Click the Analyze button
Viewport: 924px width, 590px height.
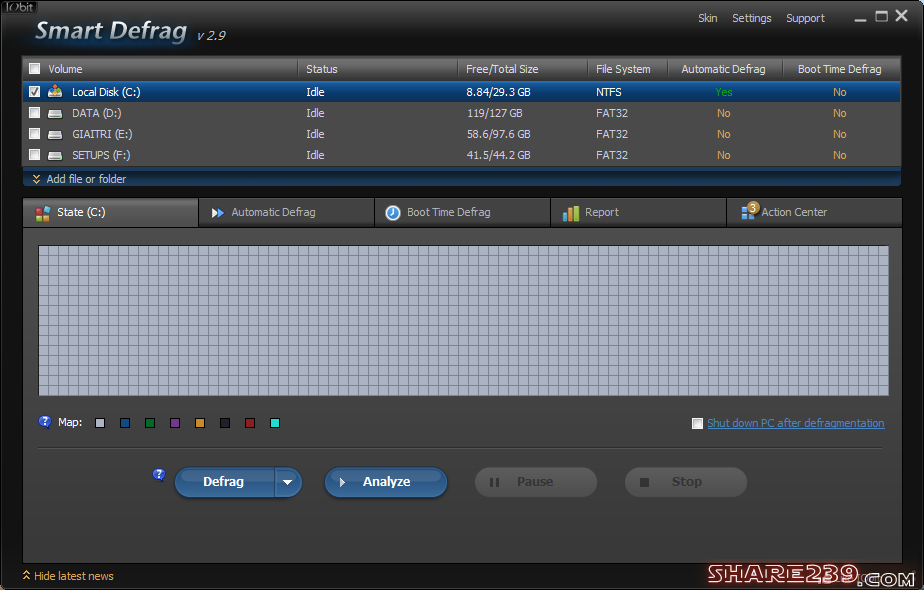point(386,482)
